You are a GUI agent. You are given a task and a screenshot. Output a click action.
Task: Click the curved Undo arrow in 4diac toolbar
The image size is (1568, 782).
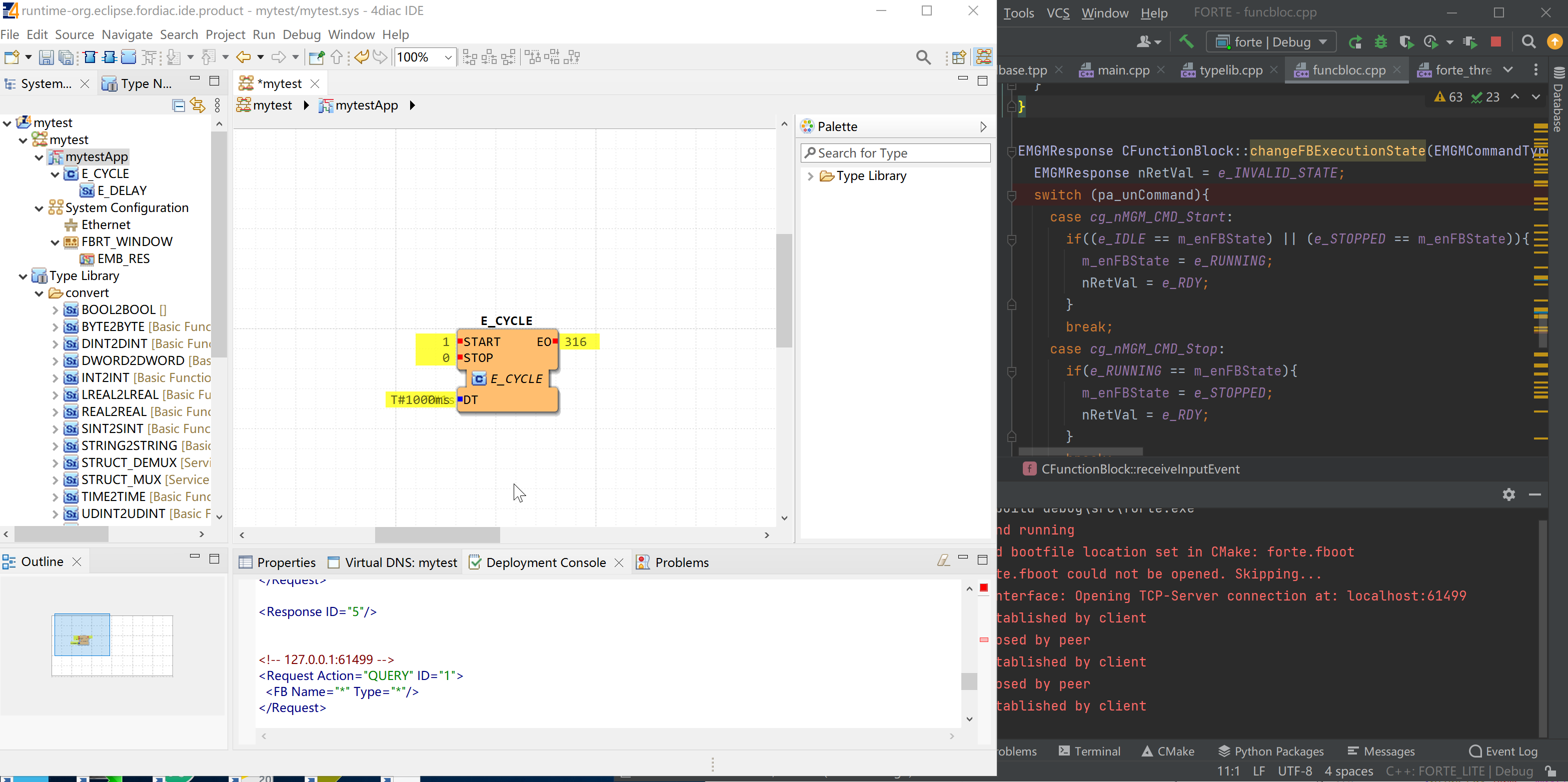tap(361, 58)
